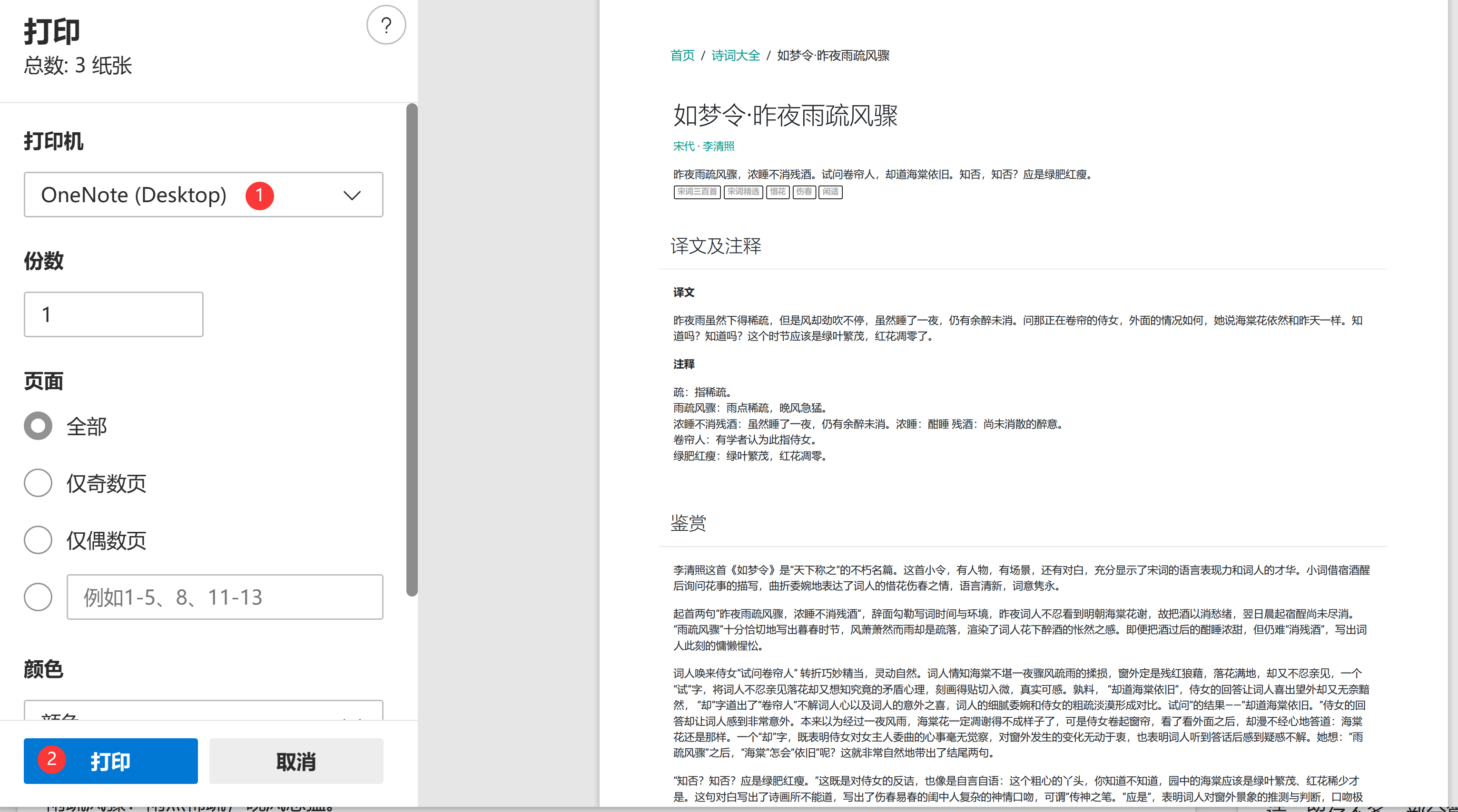
Task: Click the blue 打印 button
Action: [111, 761]
